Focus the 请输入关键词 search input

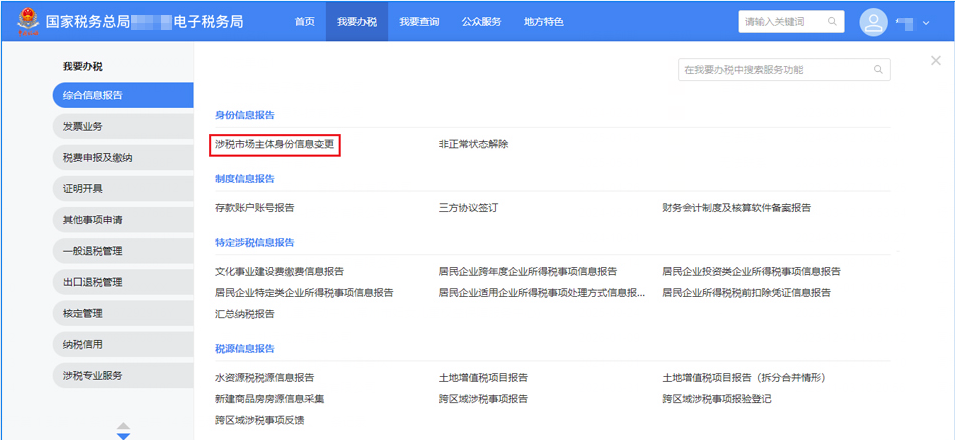coord(780,22)
